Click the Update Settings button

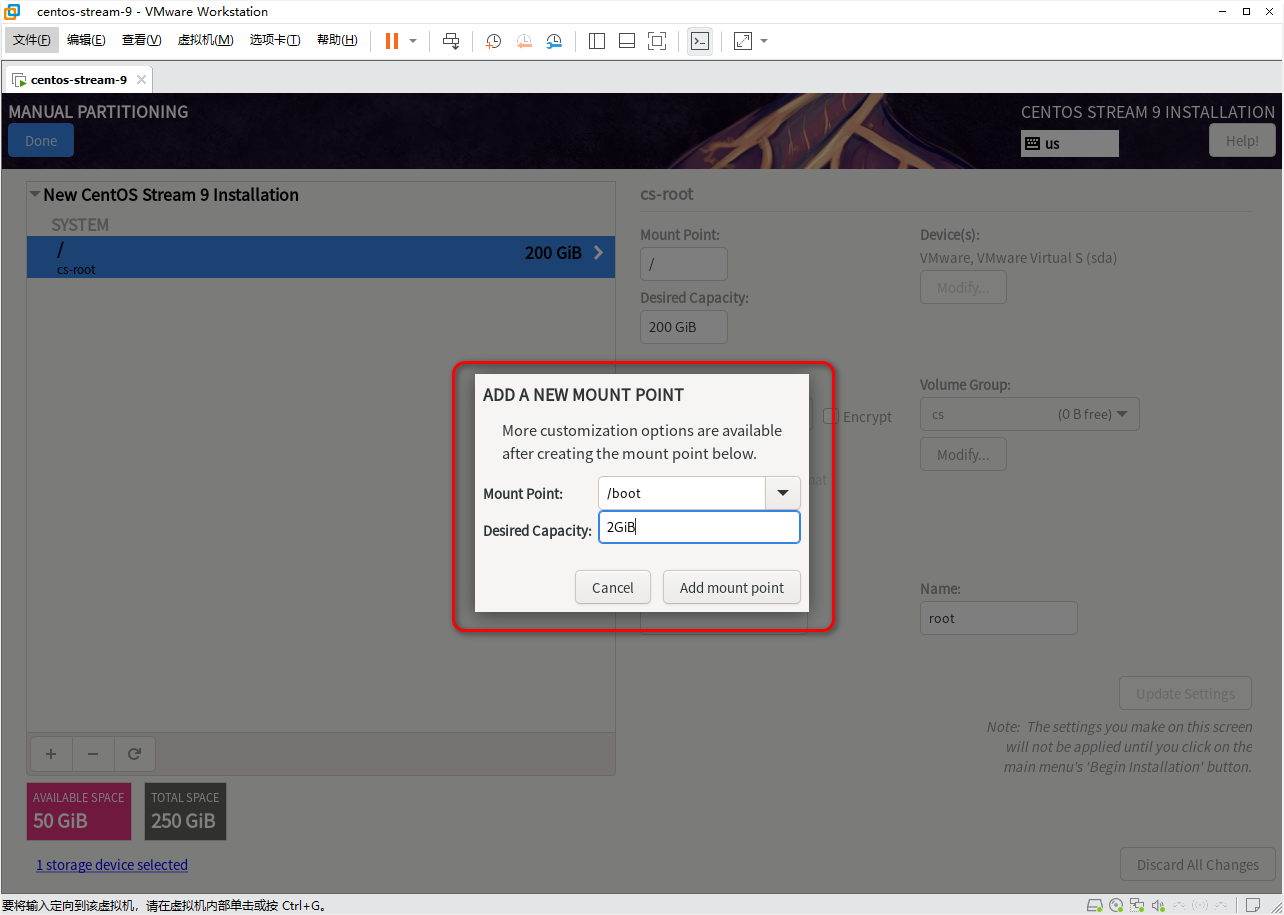coord(1186,693)
